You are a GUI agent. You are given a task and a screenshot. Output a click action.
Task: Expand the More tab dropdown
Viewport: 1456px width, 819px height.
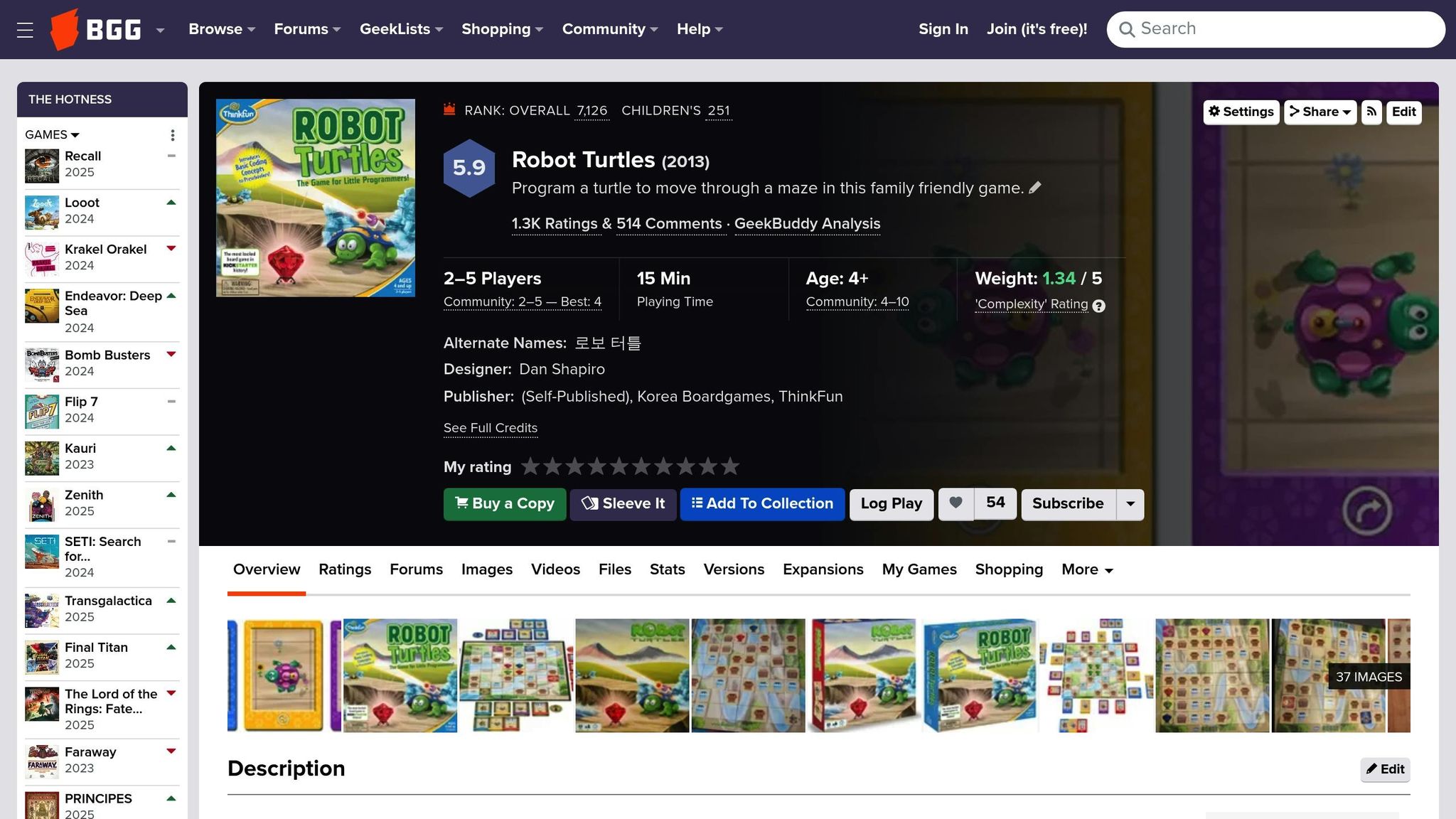1087,569
